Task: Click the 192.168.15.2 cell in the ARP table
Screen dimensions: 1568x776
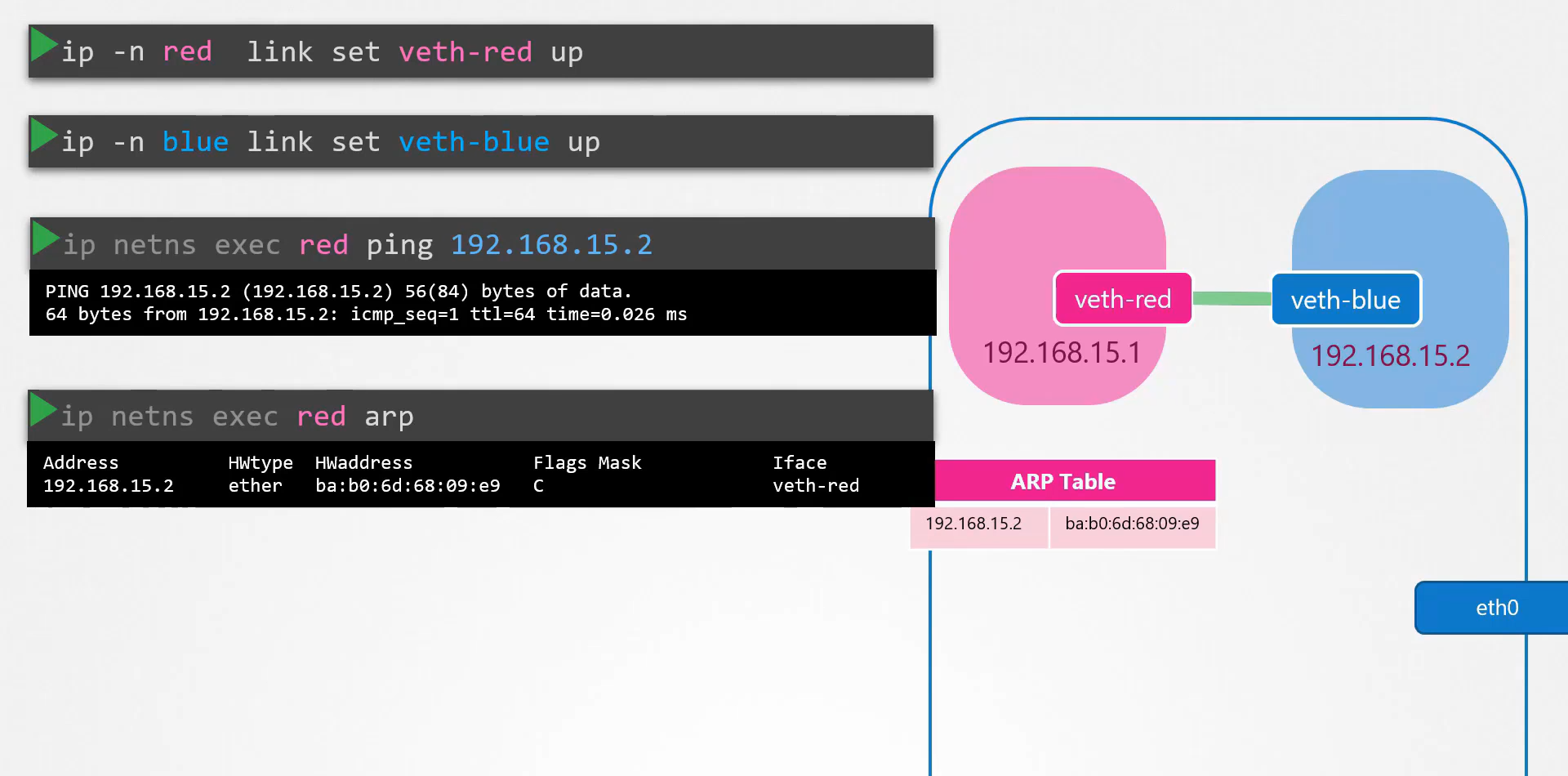Action: click(979, 526)
